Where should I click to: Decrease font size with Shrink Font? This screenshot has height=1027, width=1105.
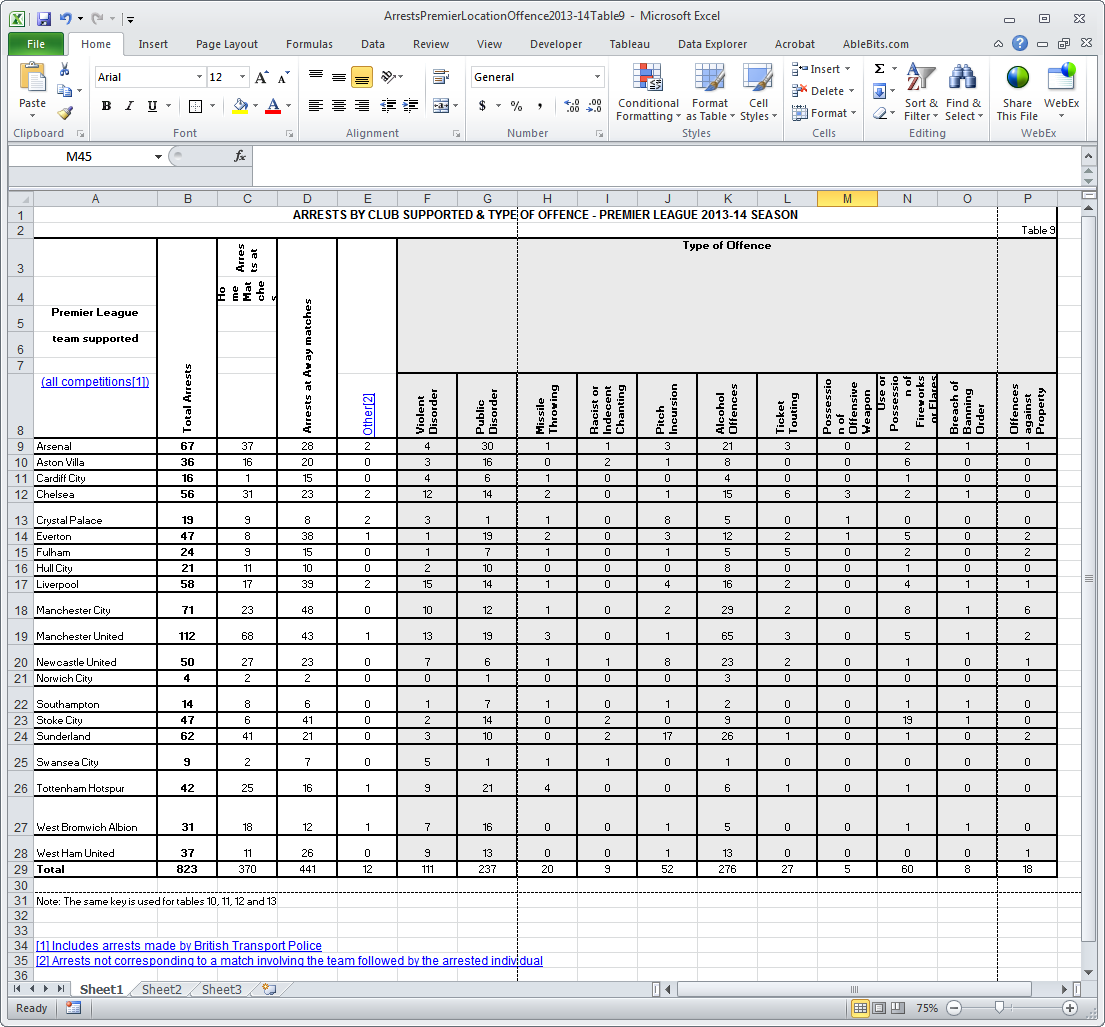[283, 77]
